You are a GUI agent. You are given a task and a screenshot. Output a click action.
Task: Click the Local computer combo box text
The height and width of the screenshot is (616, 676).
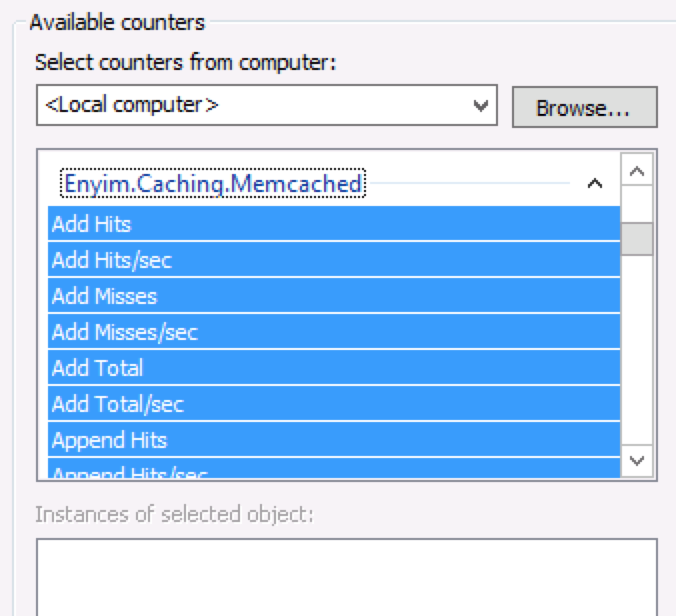tap(250, 105)
